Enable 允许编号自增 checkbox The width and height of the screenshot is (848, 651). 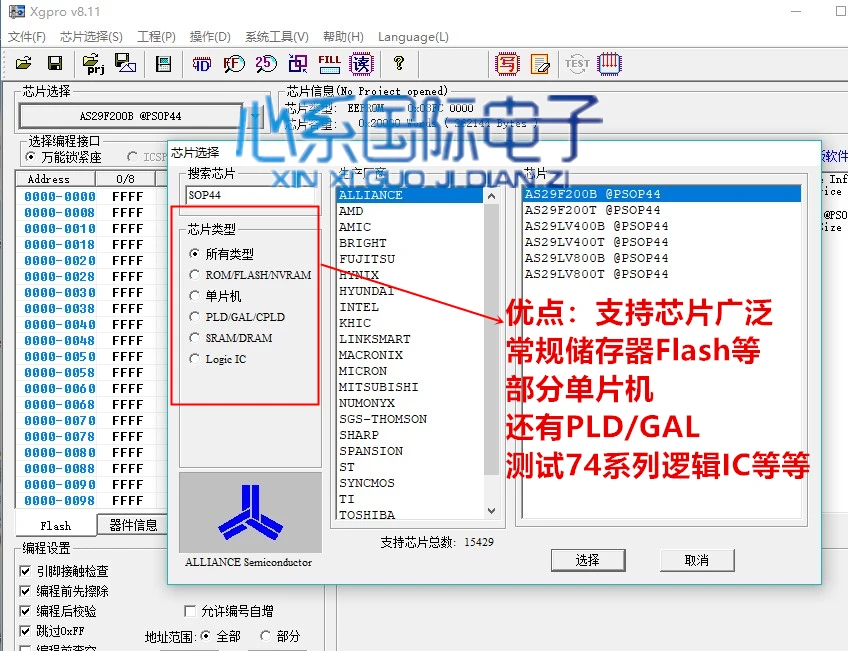[190, 611]
